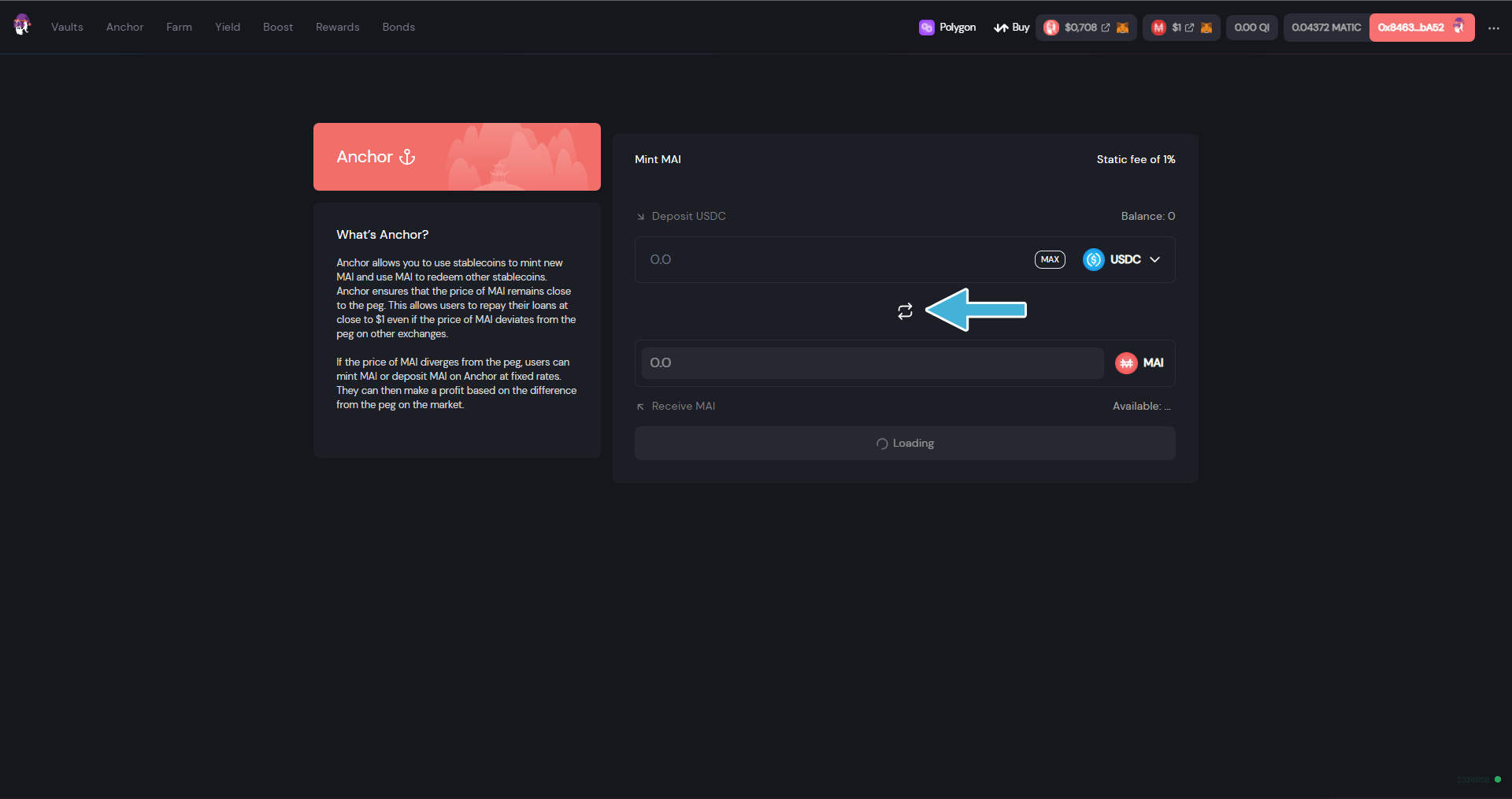Add MAI token to MetaMask via fox icon

pyautogui.click(x=1206, y=28)
